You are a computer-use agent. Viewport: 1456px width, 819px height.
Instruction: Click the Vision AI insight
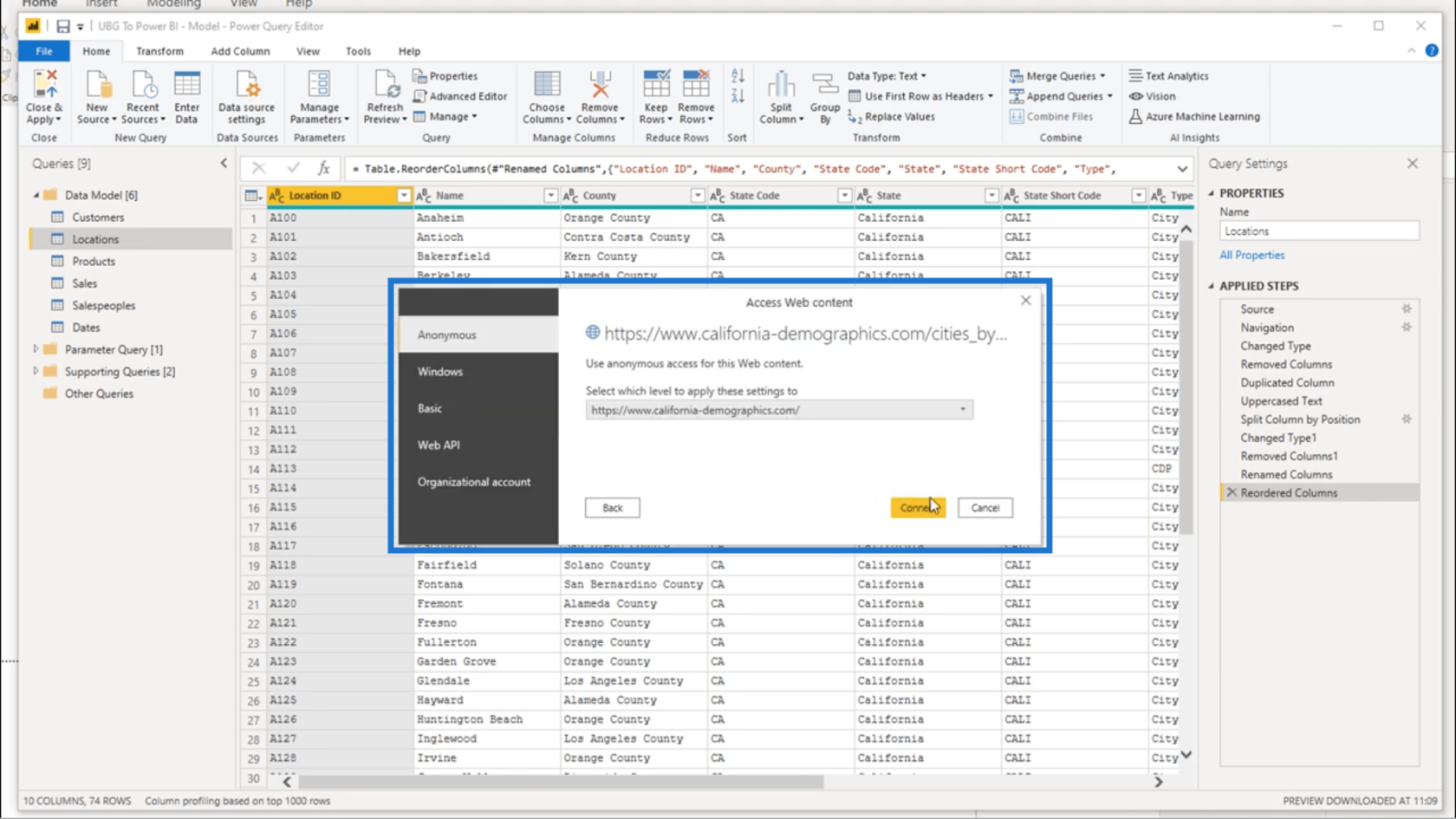(1152, 96)
